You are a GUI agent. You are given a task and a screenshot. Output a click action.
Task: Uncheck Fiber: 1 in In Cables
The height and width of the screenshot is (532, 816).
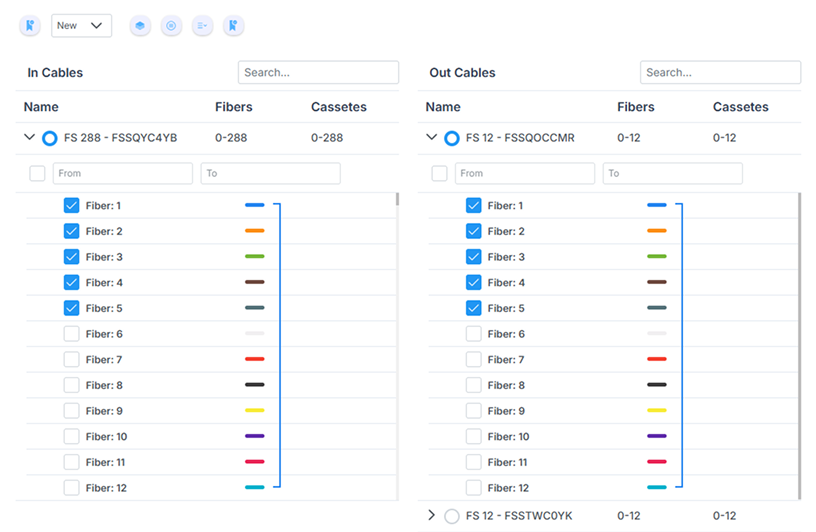click(x=71, y=206)
